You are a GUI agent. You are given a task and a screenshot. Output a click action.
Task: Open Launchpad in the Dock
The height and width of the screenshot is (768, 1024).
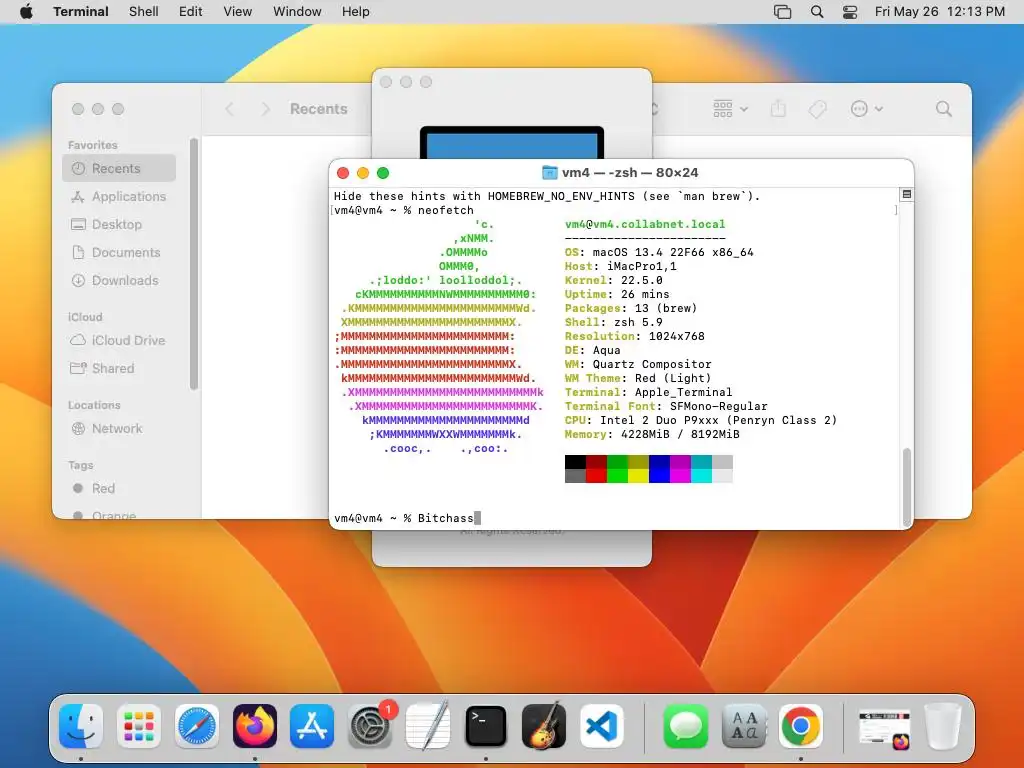[138, 726]
